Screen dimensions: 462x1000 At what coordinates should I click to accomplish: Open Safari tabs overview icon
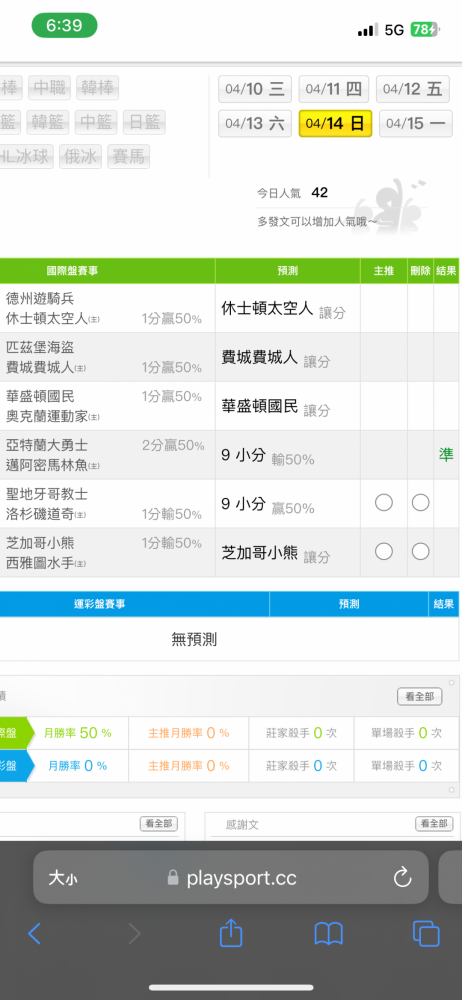(426, 934)
